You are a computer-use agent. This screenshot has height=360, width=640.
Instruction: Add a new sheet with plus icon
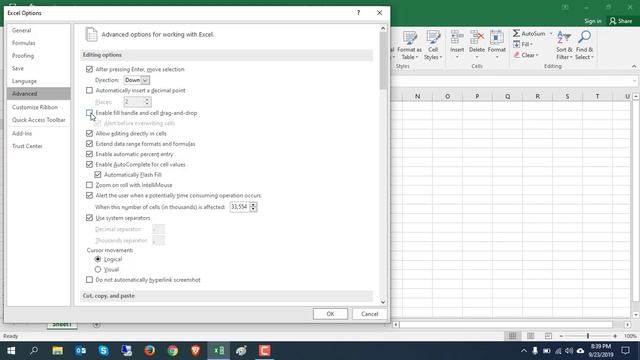point(96,324)
